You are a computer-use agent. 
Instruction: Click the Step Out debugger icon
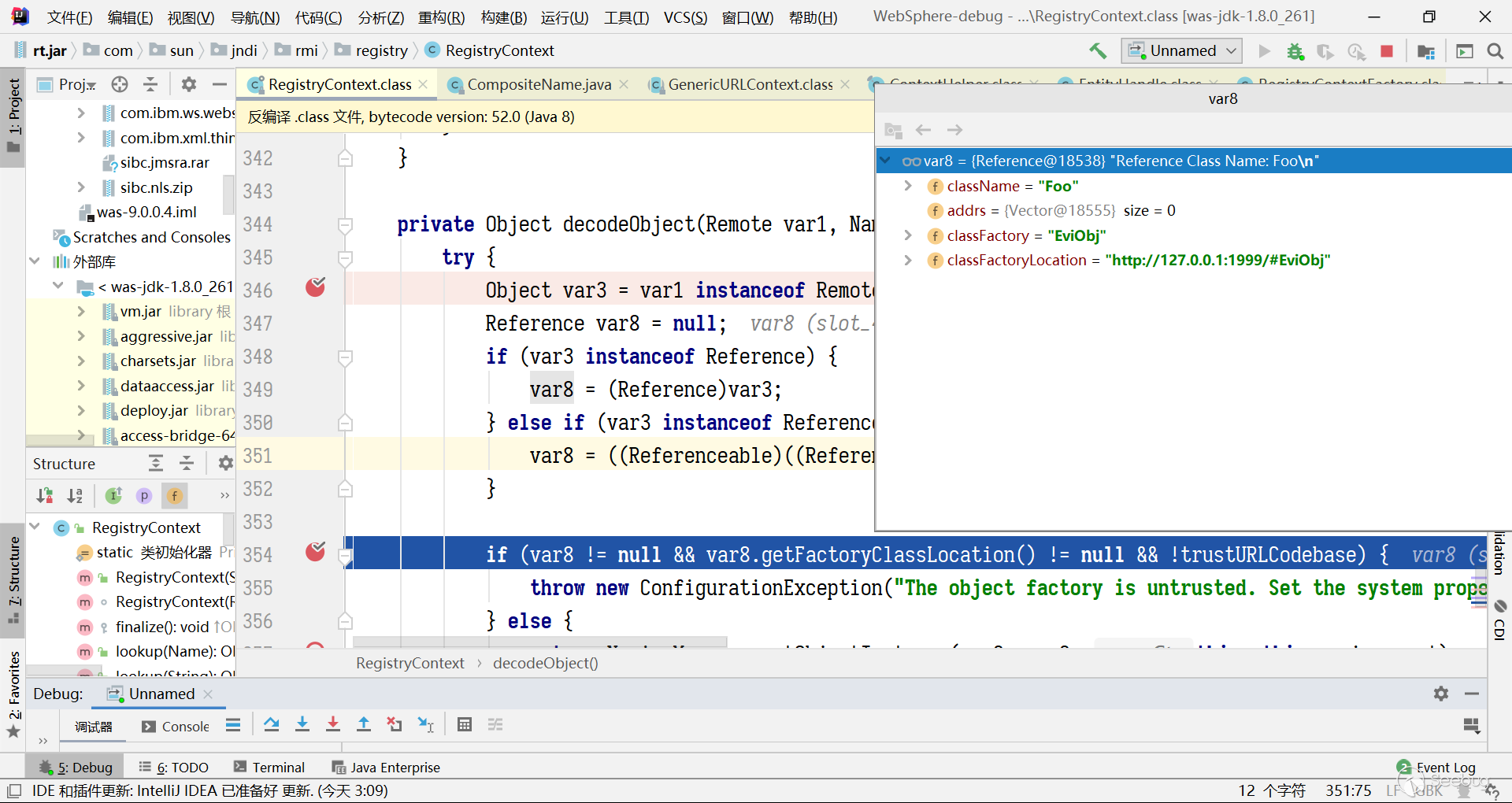click(364, 725)
